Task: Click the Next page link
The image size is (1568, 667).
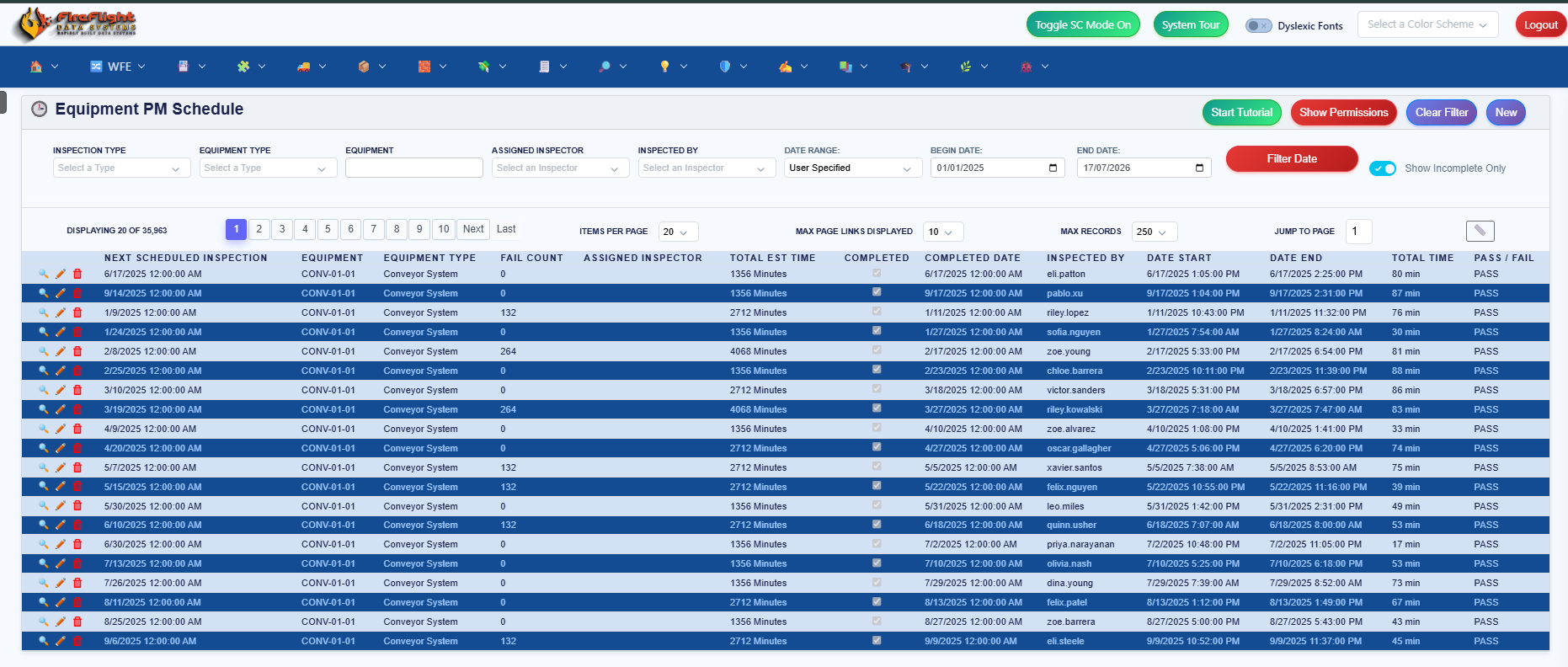Action: (x=473, y=229)
